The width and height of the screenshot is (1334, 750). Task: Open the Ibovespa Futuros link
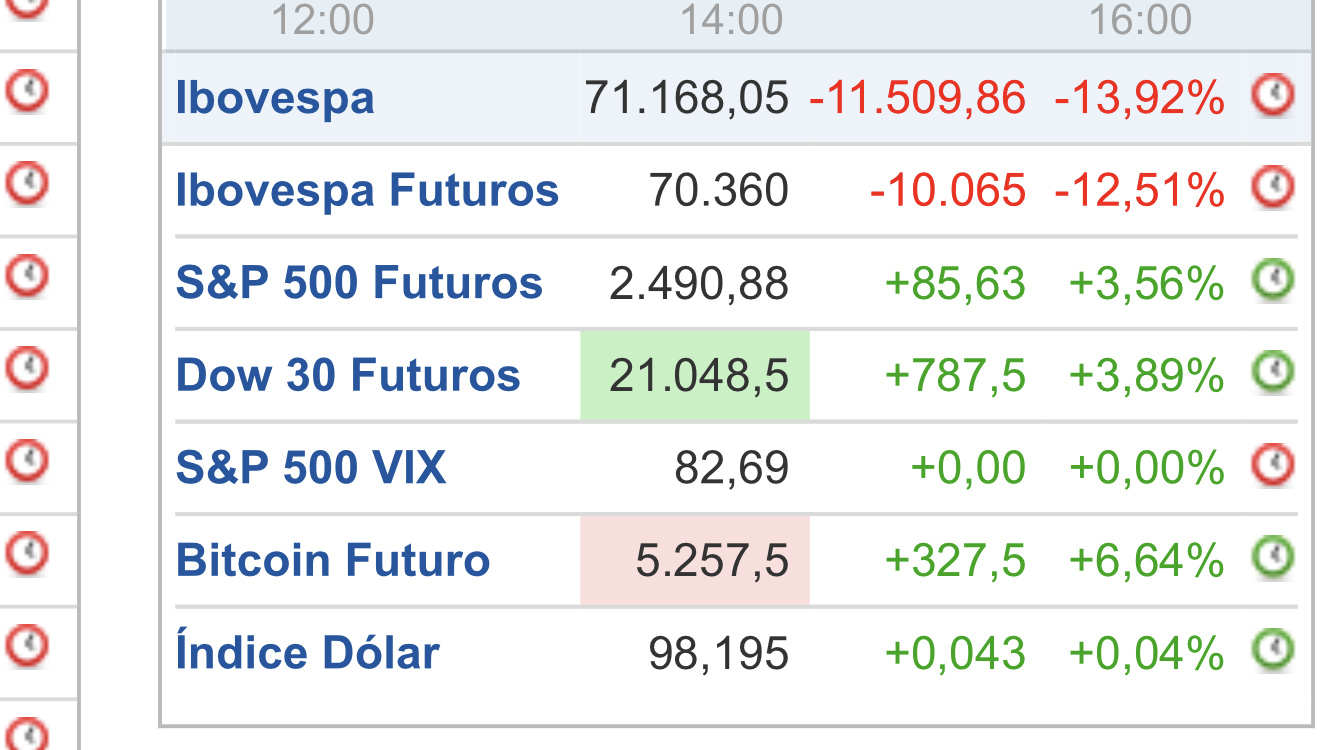(367, 190)
